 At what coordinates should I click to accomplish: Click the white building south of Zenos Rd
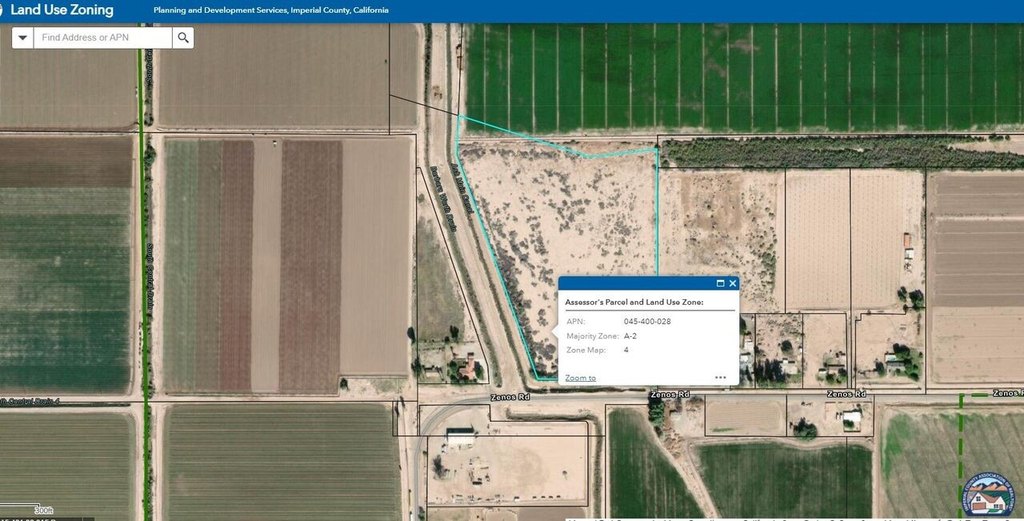coord(461,437)
